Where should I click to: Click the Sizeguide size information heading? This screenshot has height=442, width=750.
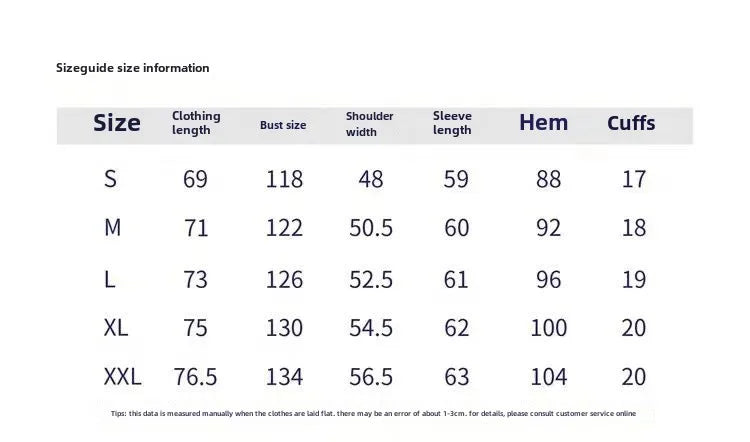point(132,68)
